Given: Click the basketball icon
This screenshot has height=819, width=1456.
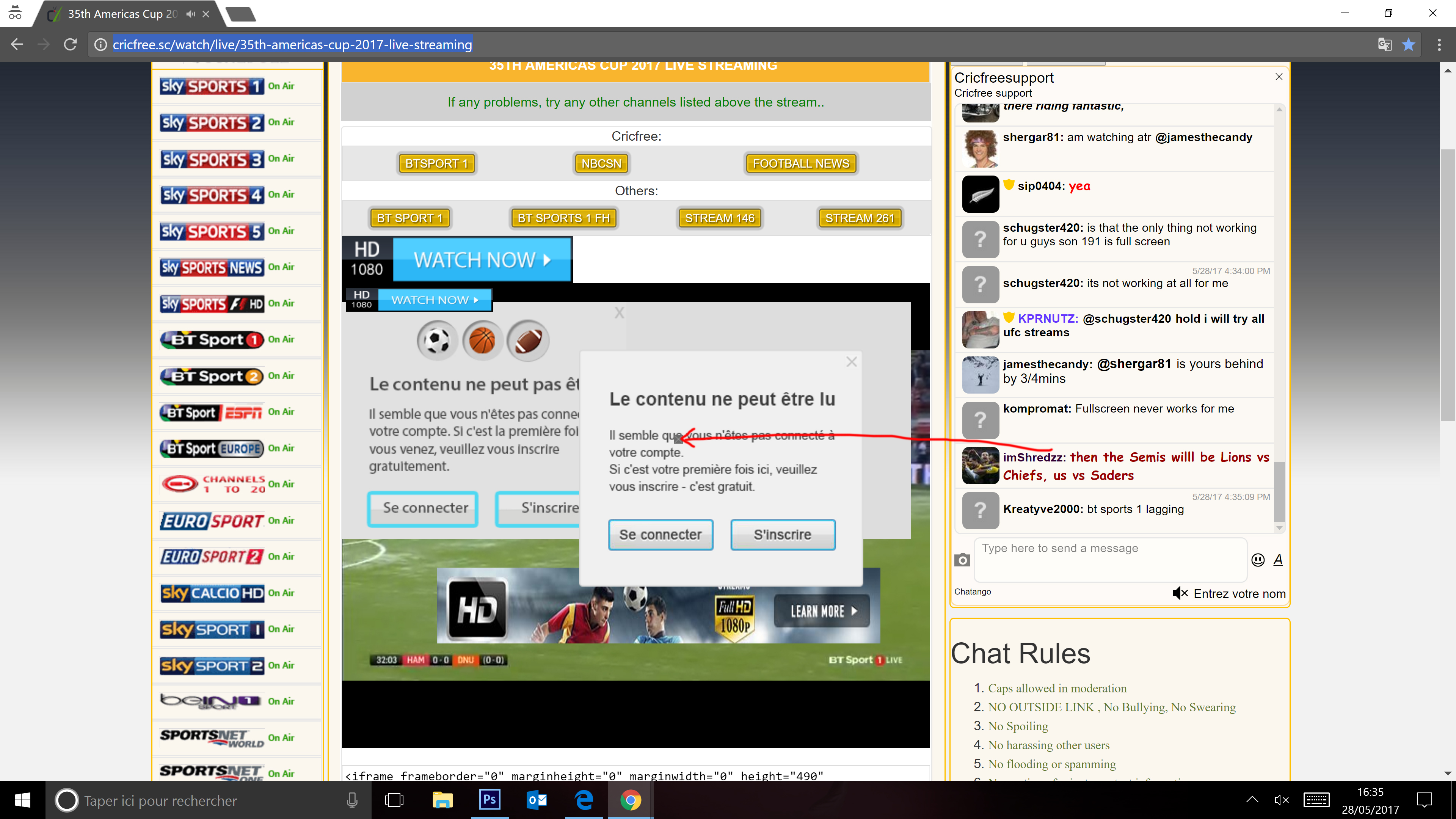Looking at the screenshot, I should pyautogui.click(x=482, y=340).
